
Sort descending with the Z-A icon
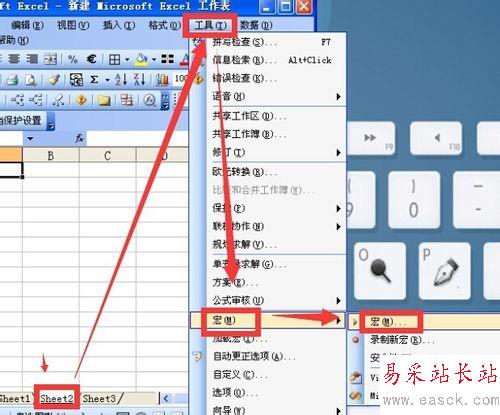tap(139, 79)
